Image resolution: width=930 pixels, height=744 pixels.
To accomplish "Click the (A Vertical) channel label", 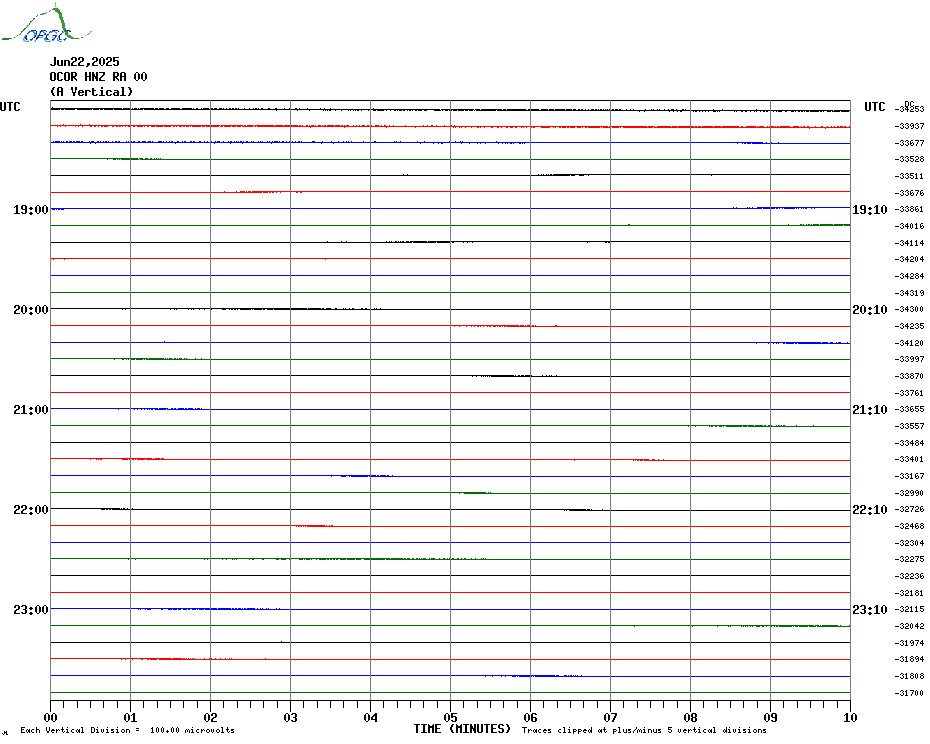I will 91,92.
